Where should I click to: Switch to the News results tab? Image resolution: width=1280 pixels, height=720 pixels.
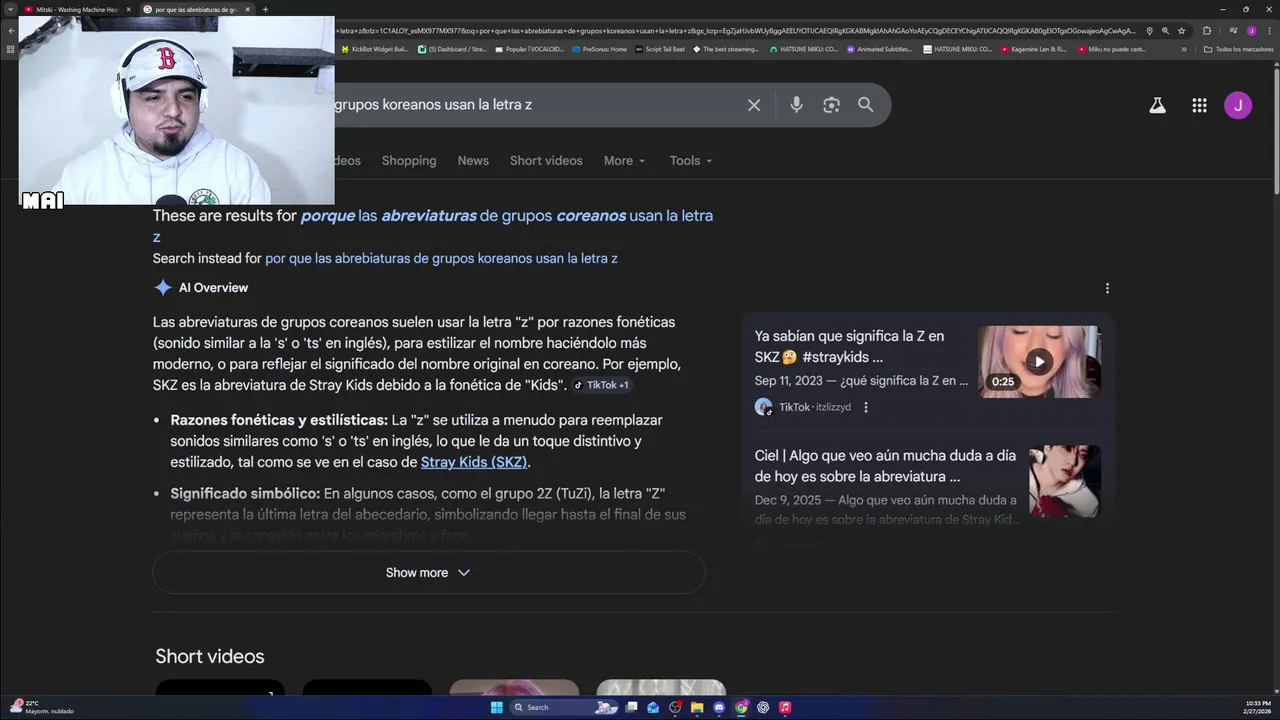473,161
